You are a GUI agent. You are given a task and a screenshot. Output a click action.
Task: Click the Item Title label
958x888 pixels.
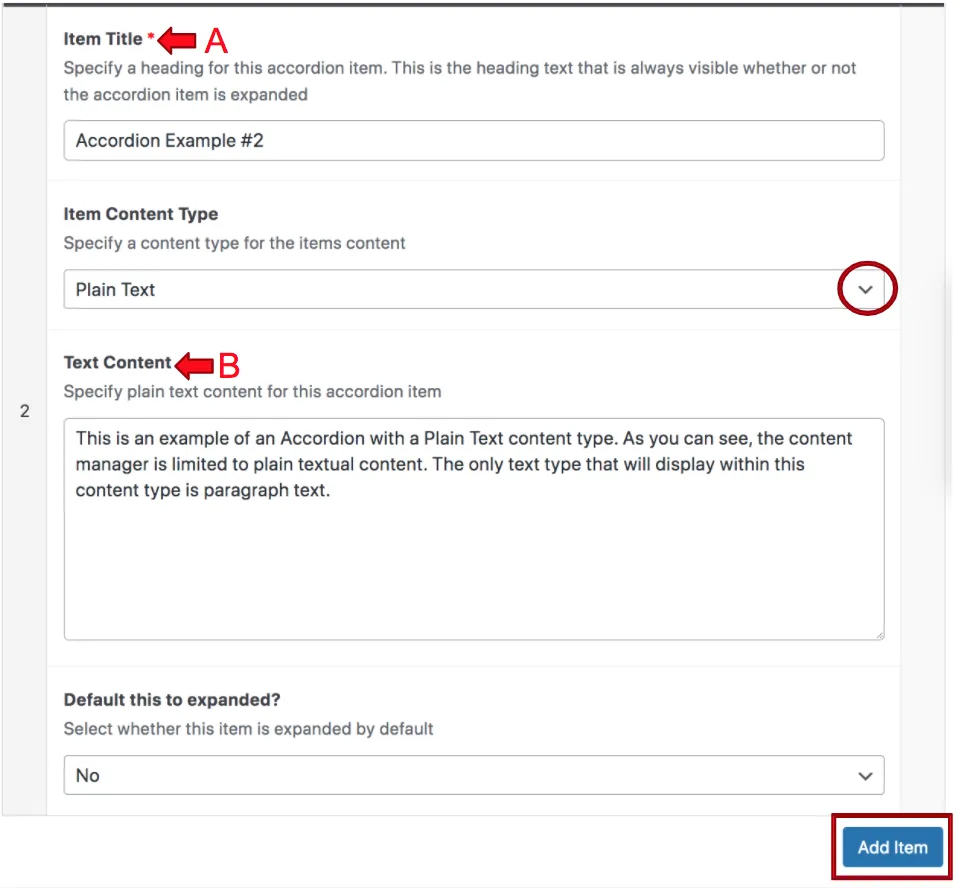coord(103,39)
